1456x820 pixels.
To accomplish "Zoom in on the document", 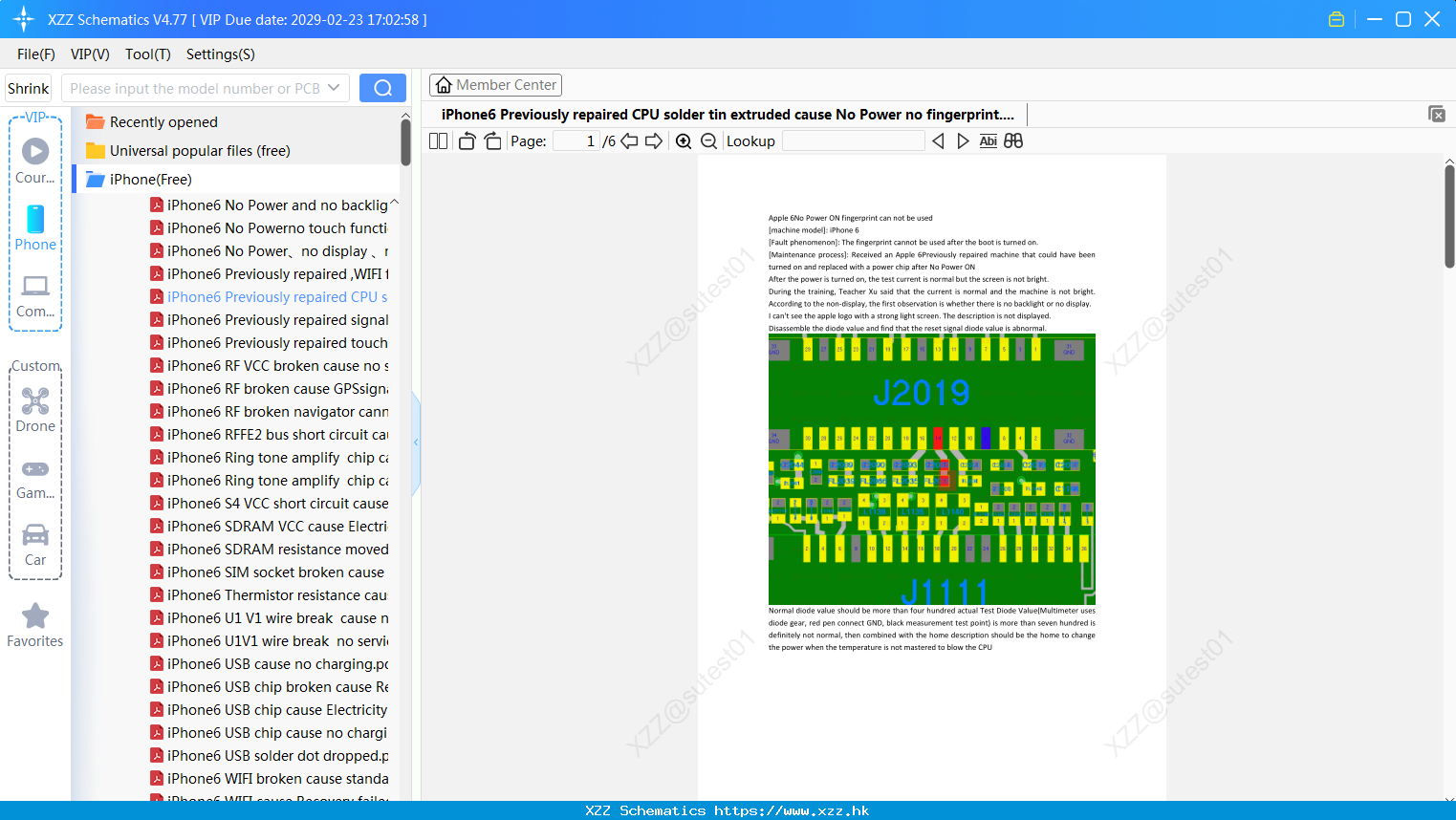I will (x=684, y=140).
